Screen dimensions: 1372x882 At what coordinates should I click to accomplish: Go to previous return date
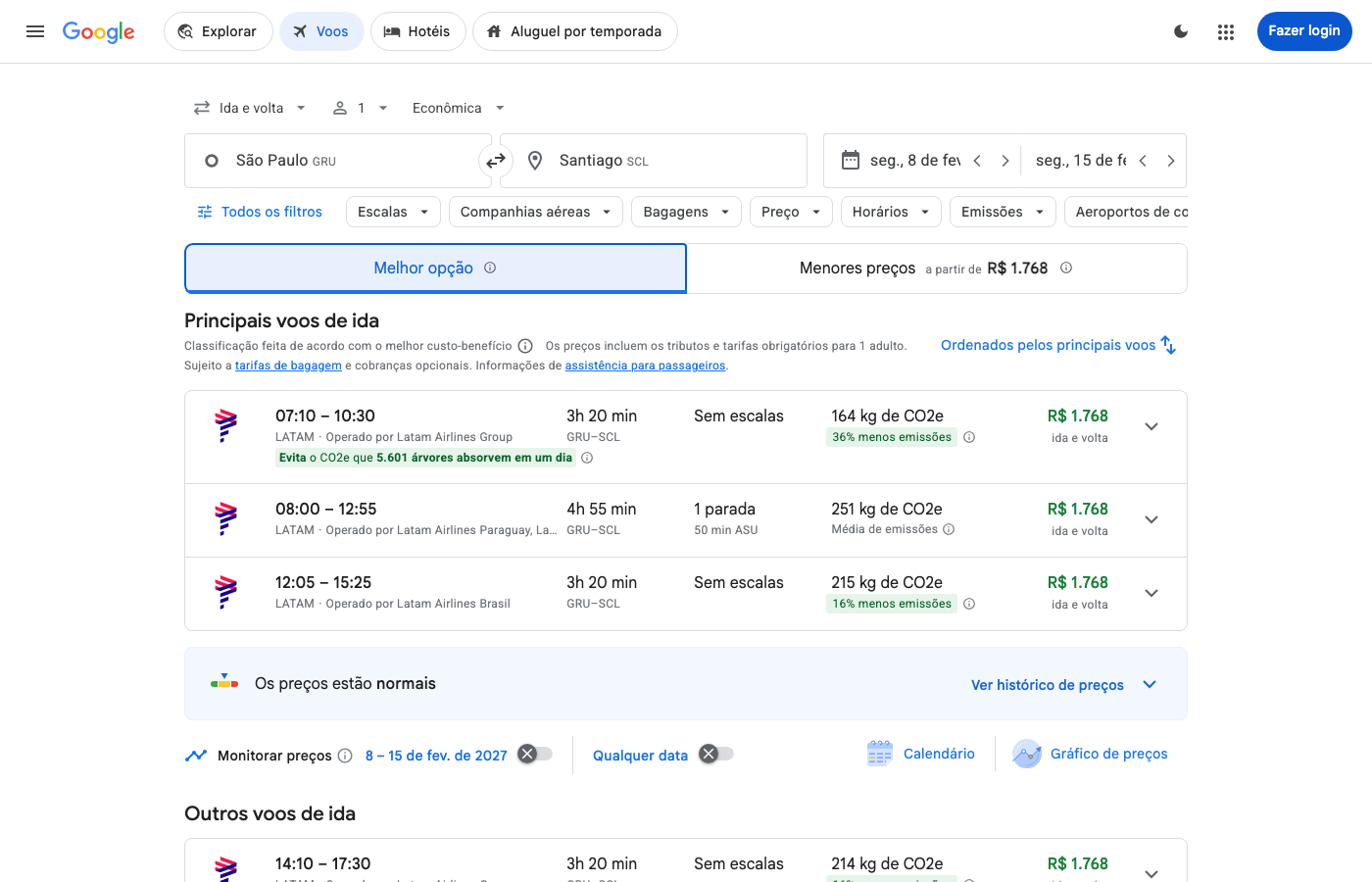[1143, 161]
